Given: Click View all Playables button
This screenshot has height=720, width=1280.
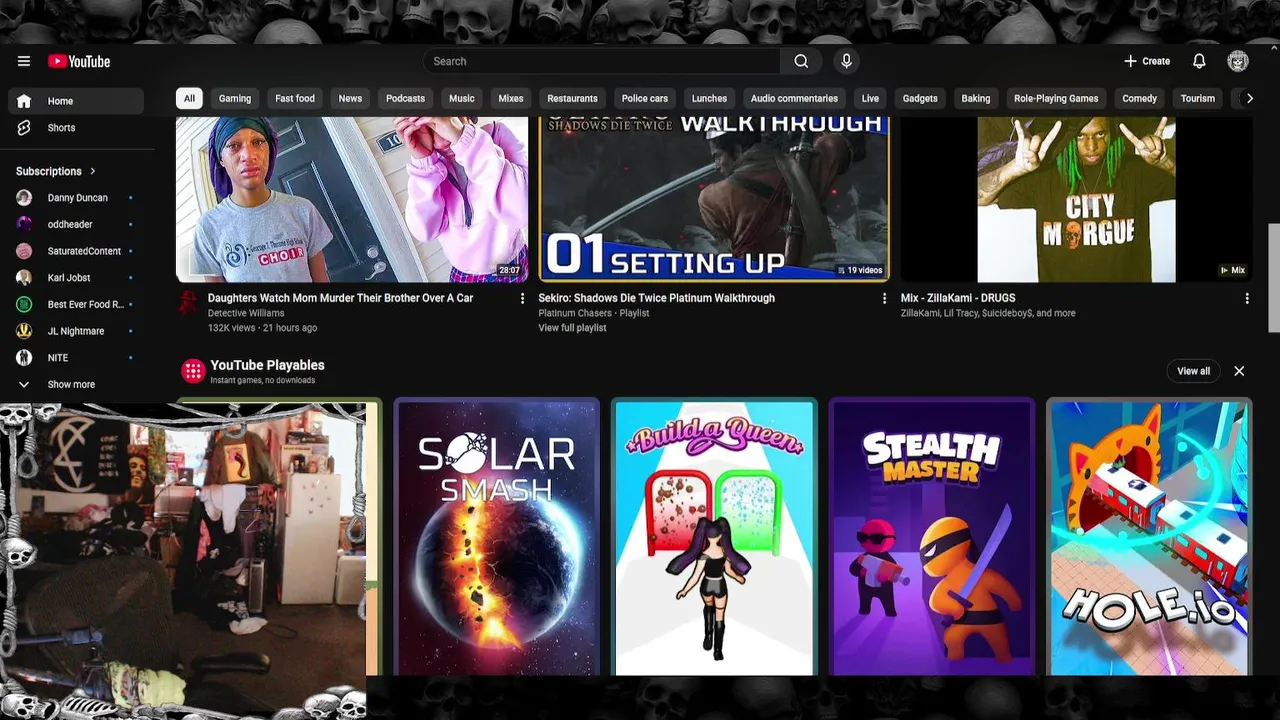Looking at the screenshot, I should click(x=1193, y=371).
